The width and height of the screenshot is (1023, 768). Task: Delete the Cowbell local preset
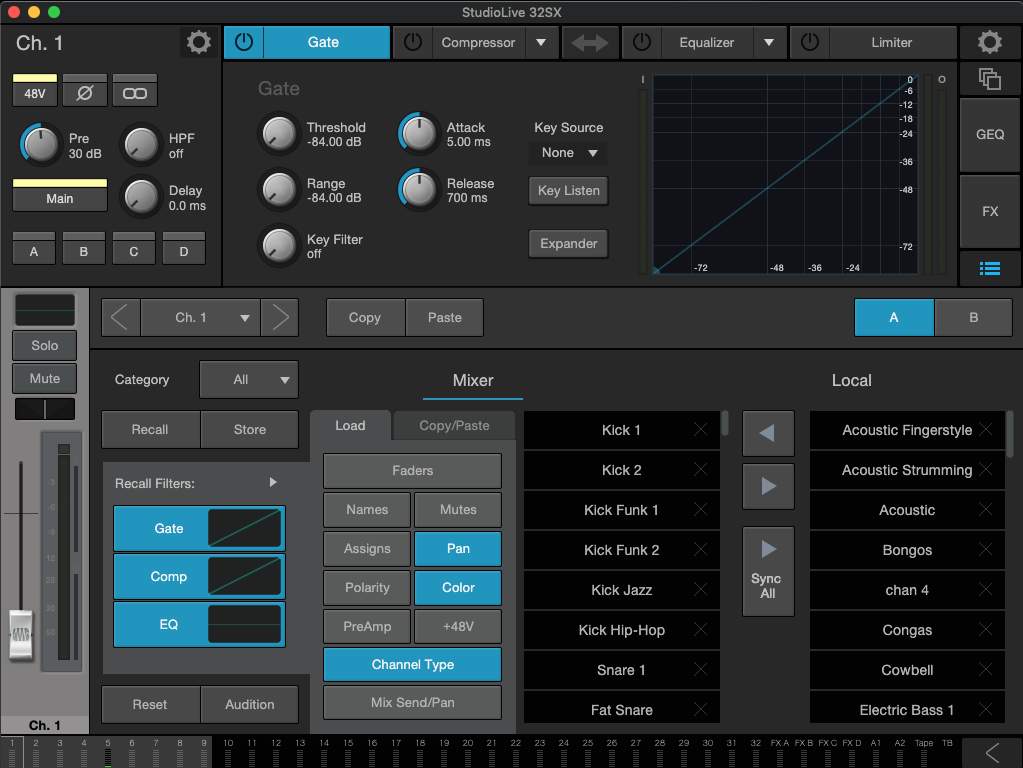985,669
